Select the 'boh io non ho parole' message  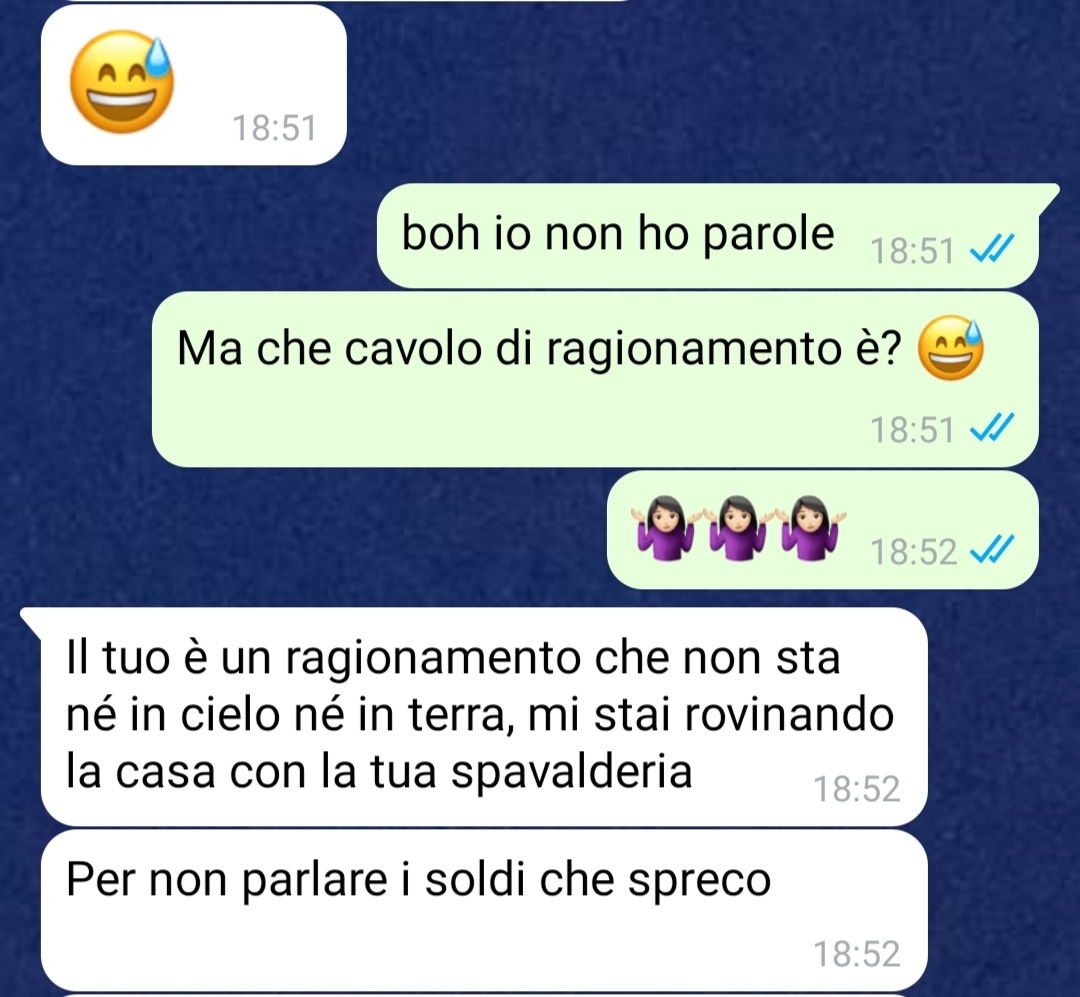[708, 236]
